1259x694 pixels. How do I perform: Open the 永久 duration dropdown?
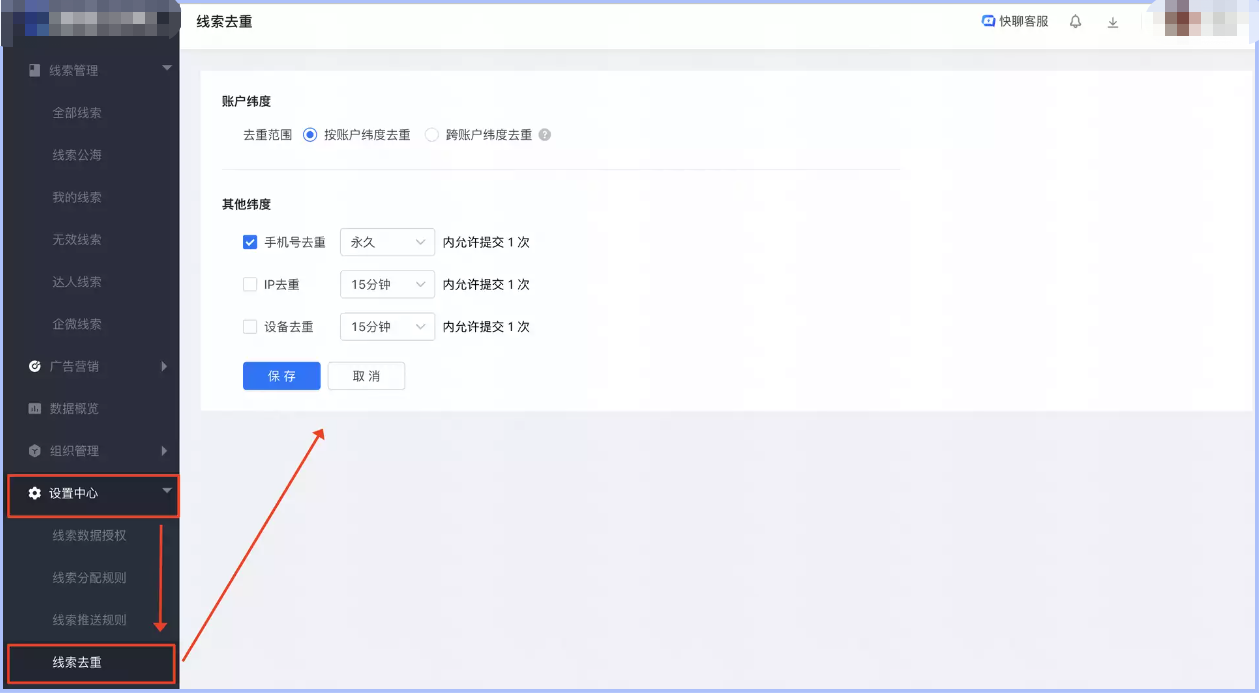(x=387, y=241)
